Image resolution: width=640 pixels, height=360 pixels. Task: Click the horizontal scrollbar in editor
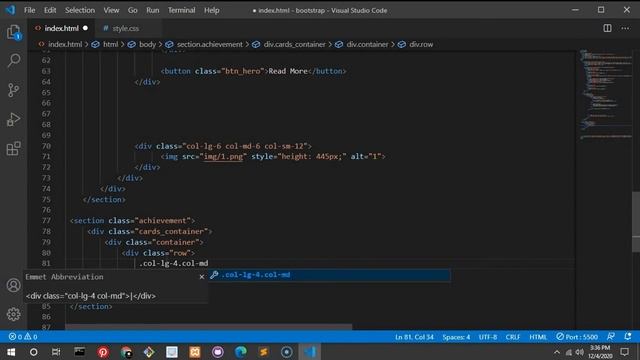pyautogui.click(x=209, y=327)
